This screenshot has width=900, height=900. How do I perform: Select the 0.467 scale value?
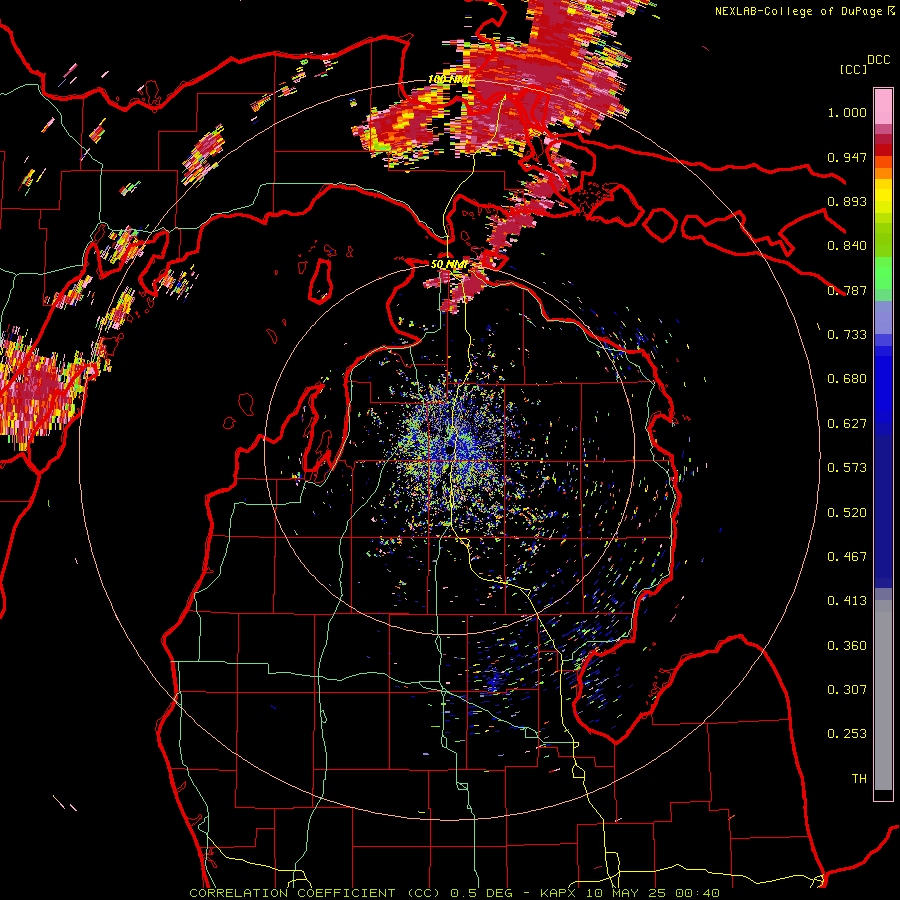[x=847, y=557]
